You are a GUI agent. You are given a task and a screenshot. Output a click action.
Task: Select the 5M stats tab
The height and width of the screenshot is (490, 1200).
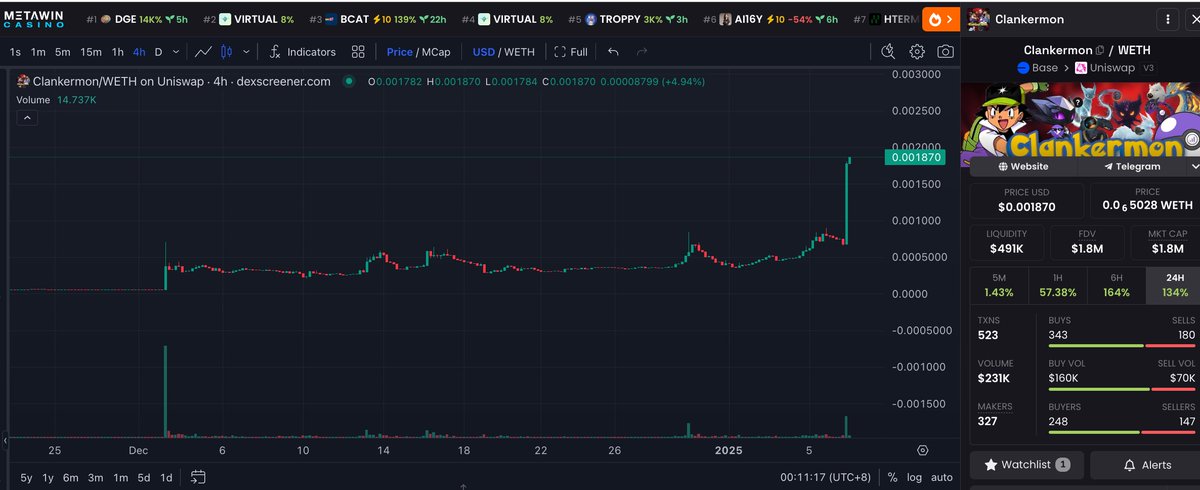pyautogui.click(x=998, y=285)
